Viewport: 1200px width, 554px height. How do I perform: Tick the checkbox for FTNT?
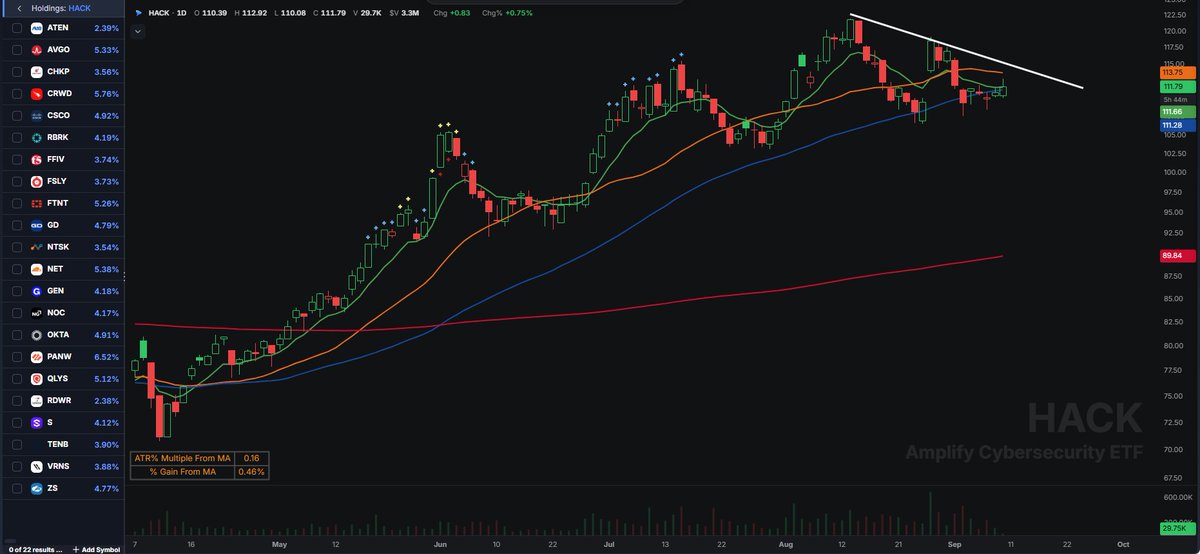click(x=16, y=203)
